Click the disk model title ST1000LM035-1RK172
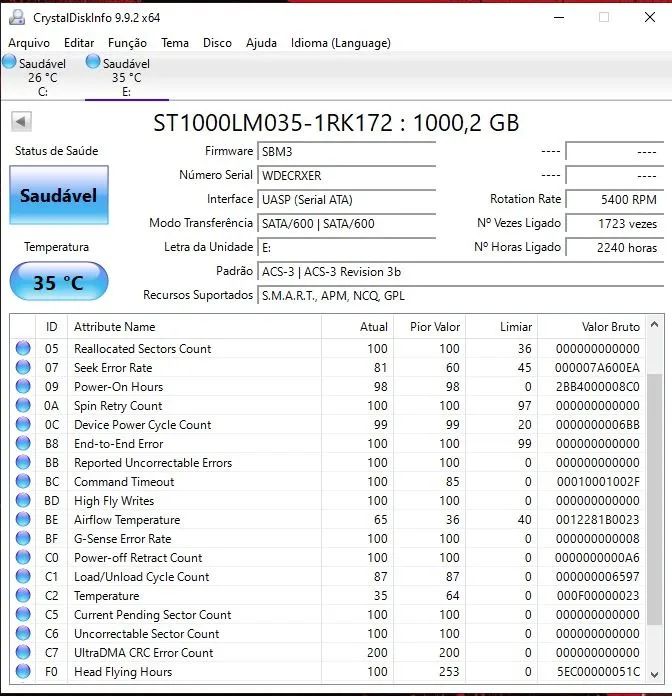672x696 pixels. pyautogui.click(x=273, y=123)
